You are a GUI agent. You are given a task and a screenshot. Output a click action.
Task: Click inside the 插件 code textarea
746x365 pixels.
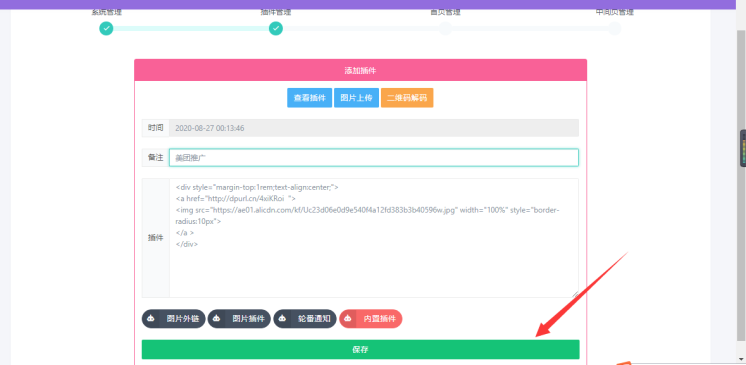click(374, 238)
